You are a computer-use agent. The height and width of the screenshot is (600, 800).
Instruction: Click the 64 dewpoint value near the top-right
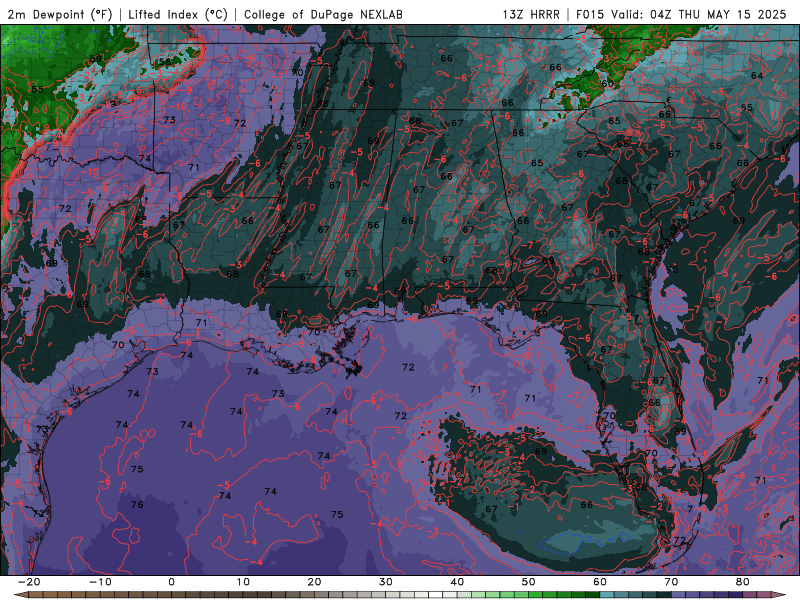pos(757,76)
